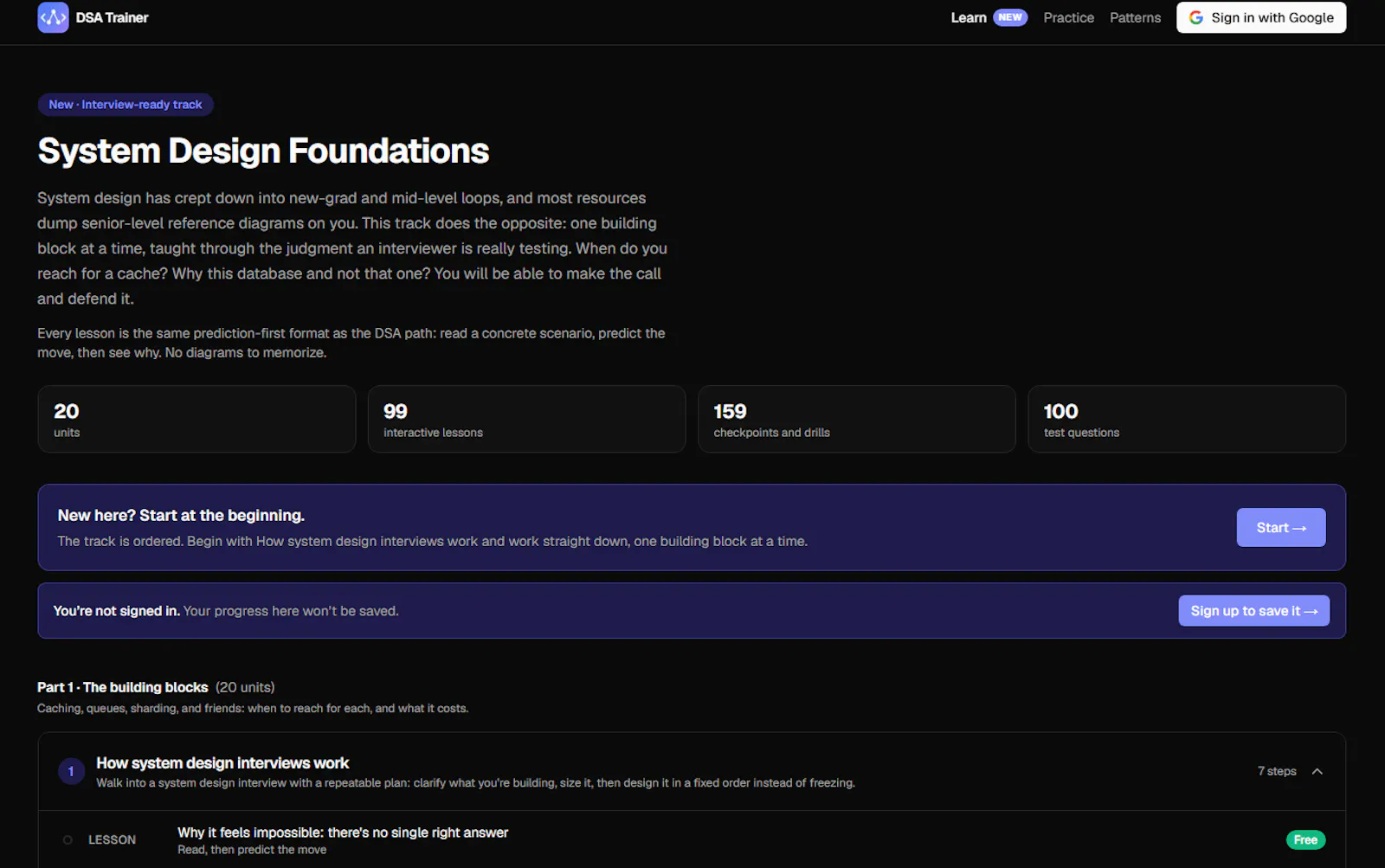Click the LESSON label in the first row

click(x=112, y=839)
